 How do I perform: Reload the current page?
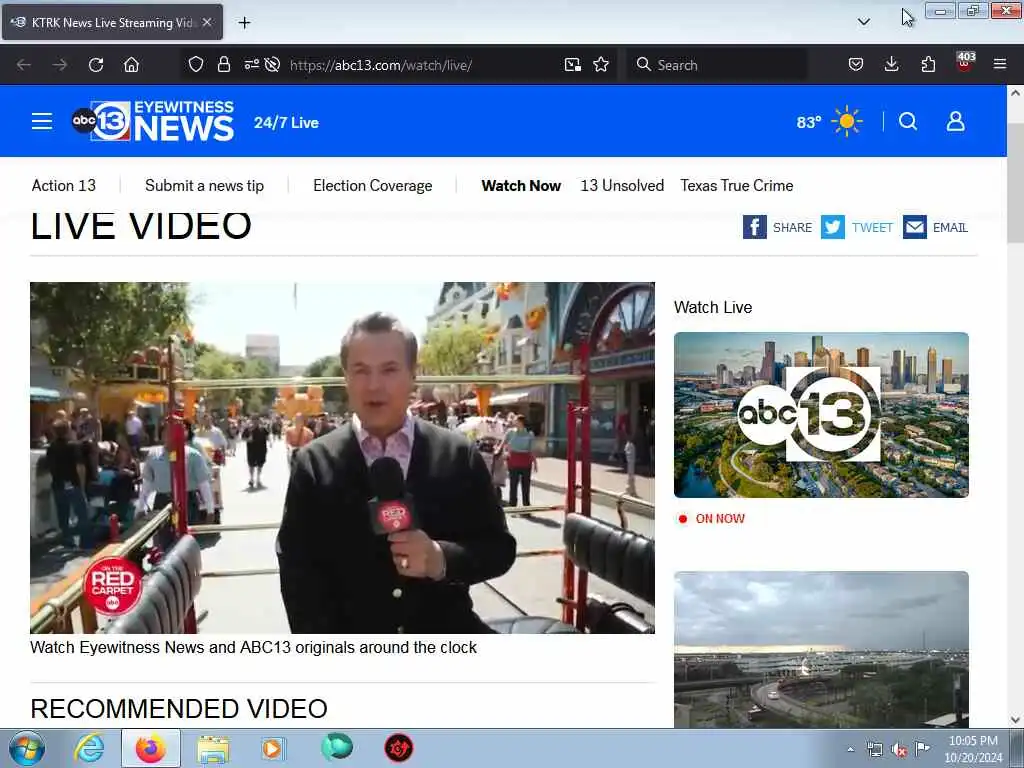pos(96,65)
